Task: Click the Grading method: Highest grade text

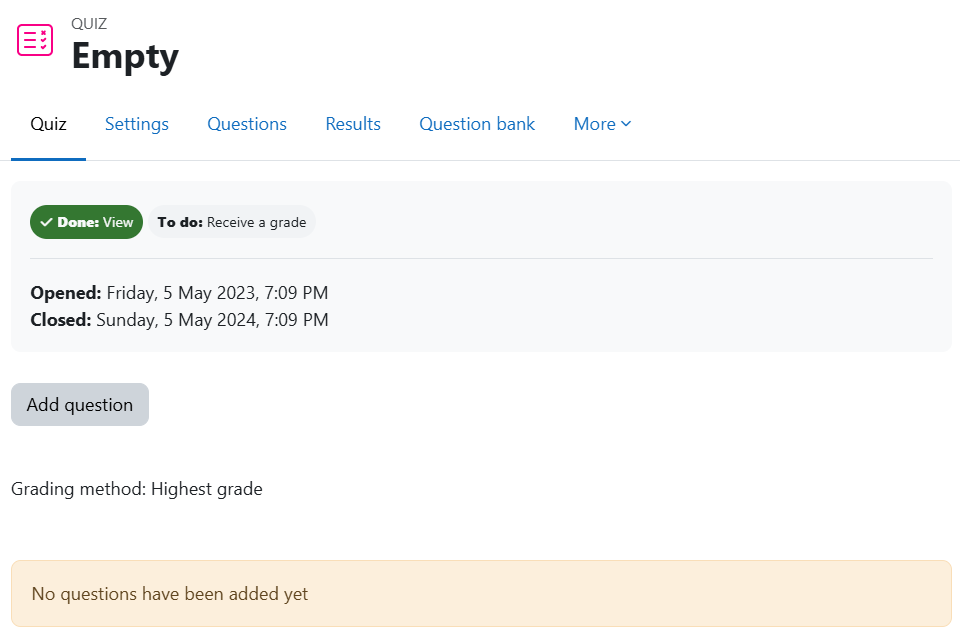Action: point(137,489)
